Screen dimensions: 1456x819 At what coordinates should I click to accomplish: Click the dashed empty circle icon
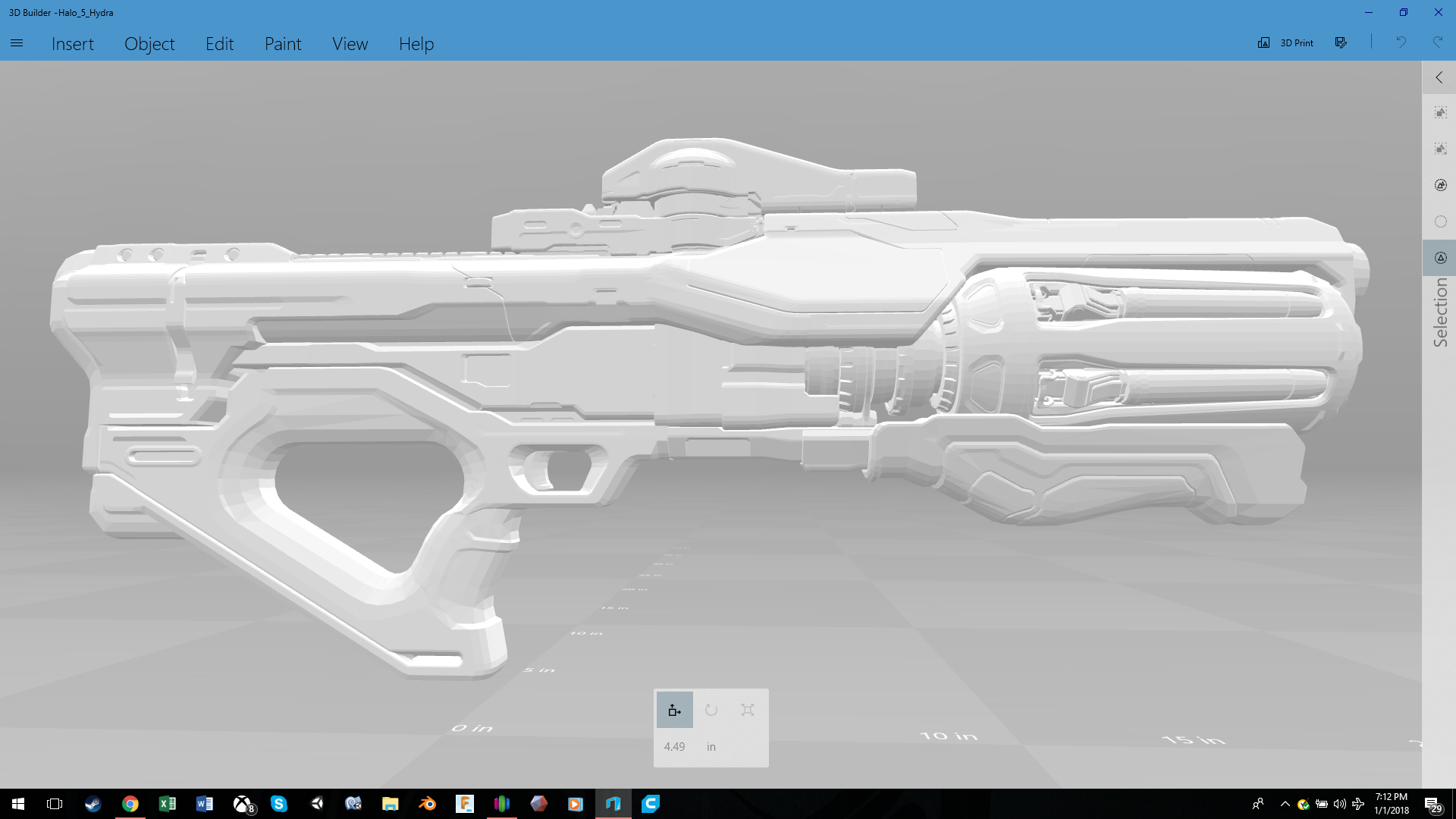click(x=1440, y=222)
